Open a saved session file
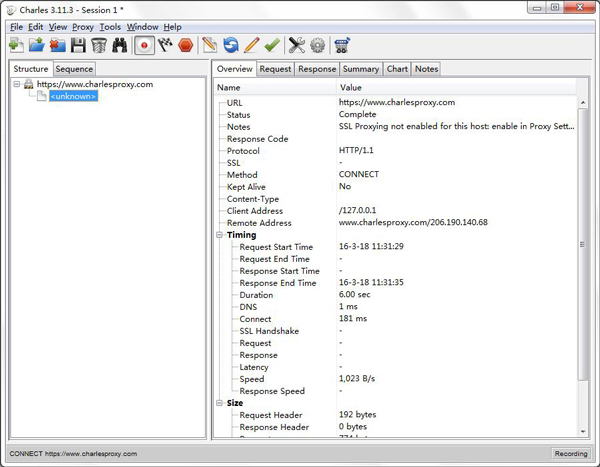Image resolution: width=600 pixels, height=467 pixels. point(37,45)
